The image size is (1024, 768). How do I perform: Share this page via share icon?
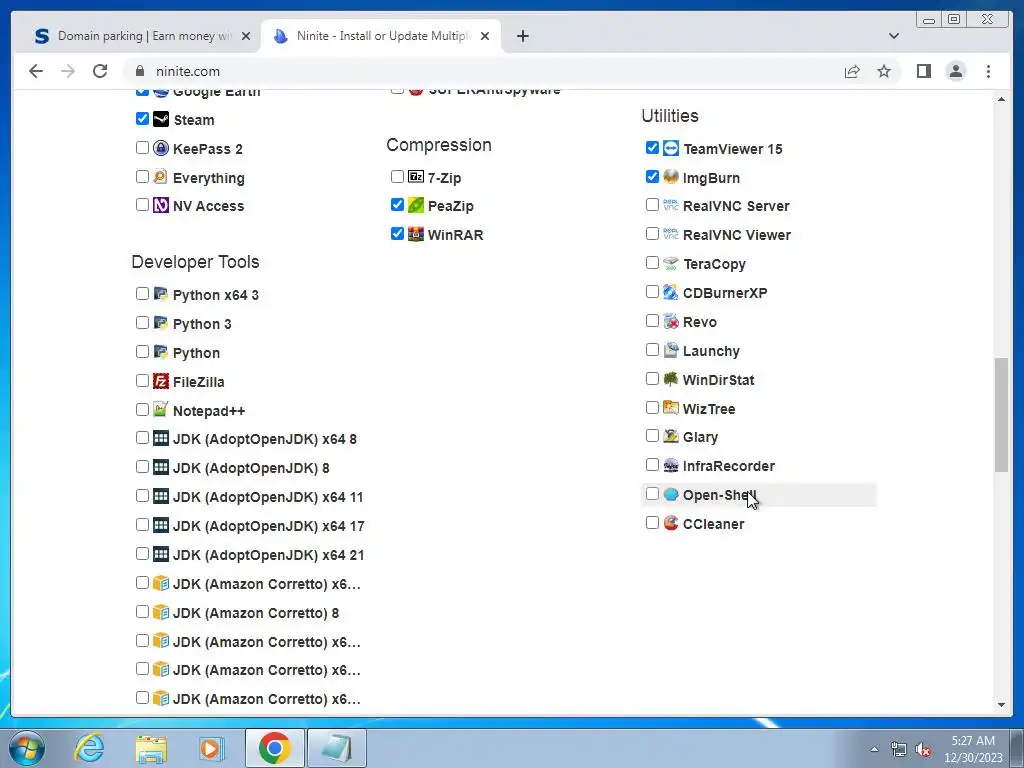(852, 71)
